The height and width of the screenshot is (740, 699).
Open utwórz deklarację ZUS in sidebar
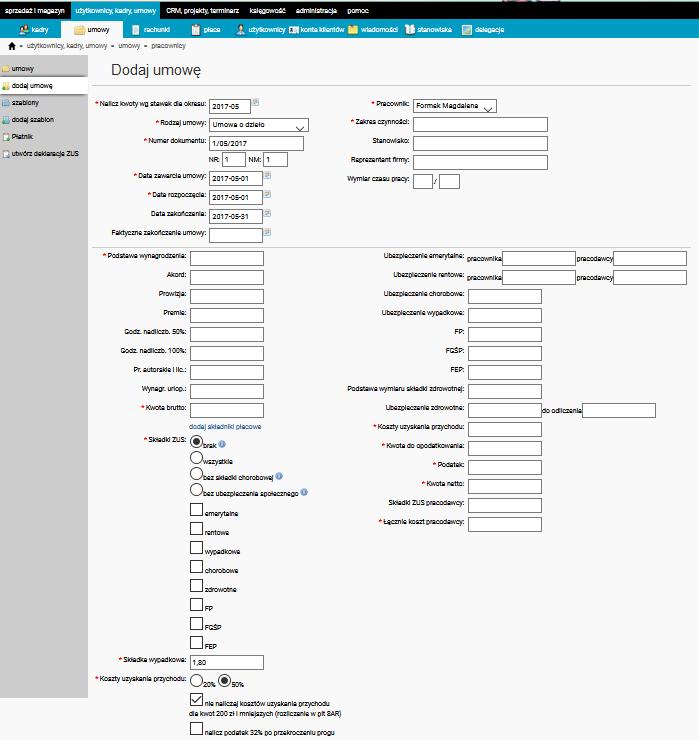[44, 154]
